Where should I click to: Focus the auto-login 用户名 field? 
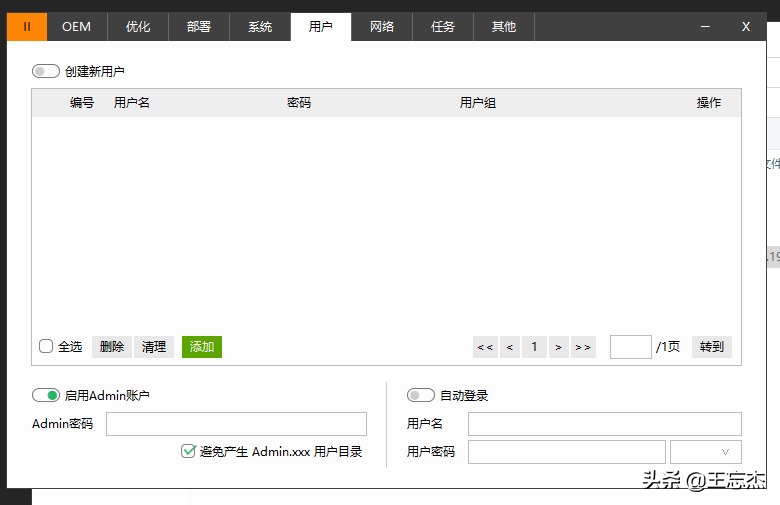605,424
